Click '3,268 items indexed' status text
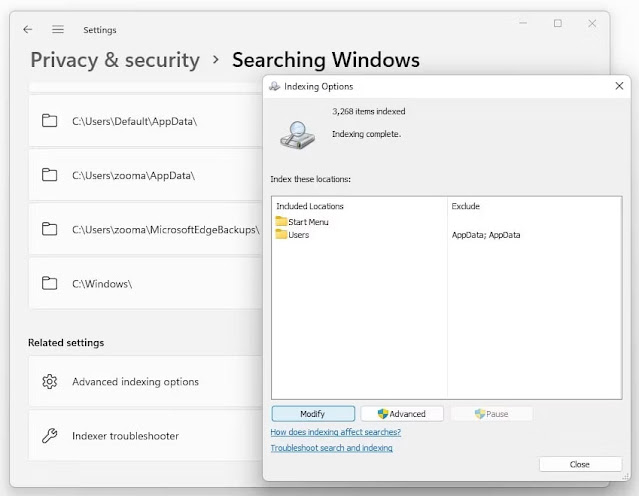Image resolution: width=639 pixels, height=496 pixels. pyautogui.click(x=368, y=111)
